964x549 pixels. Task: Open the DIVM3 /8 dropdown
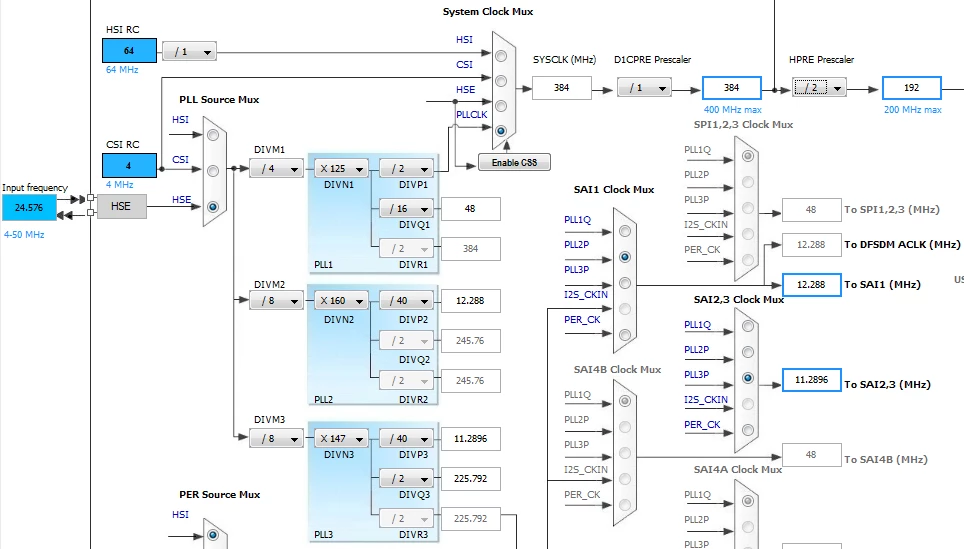pos(276,438)
